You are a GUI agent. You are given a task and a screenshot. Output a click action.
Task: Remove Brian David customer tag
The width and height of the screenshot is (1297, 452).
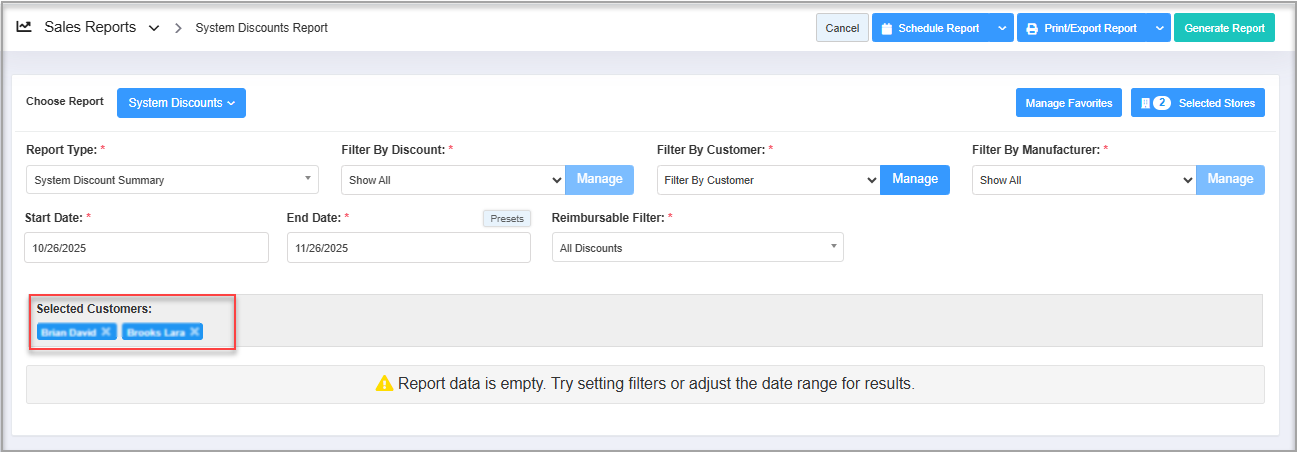(106, 332)
